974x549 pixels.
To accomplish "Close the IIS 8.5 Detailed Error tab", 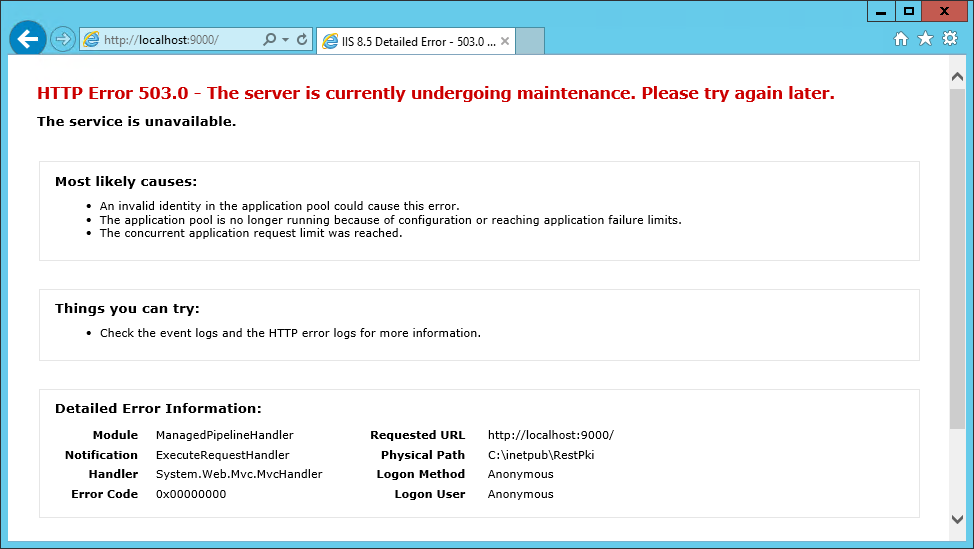I will (505, 42).
